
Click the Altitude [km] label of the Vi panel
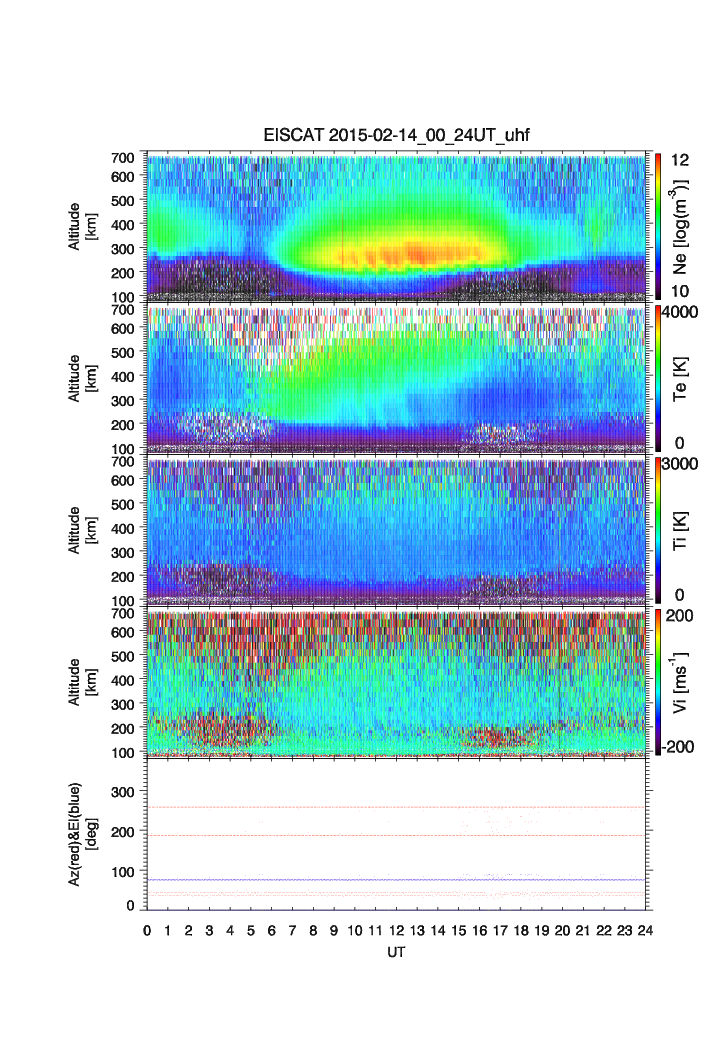click(x=82, y=682)
